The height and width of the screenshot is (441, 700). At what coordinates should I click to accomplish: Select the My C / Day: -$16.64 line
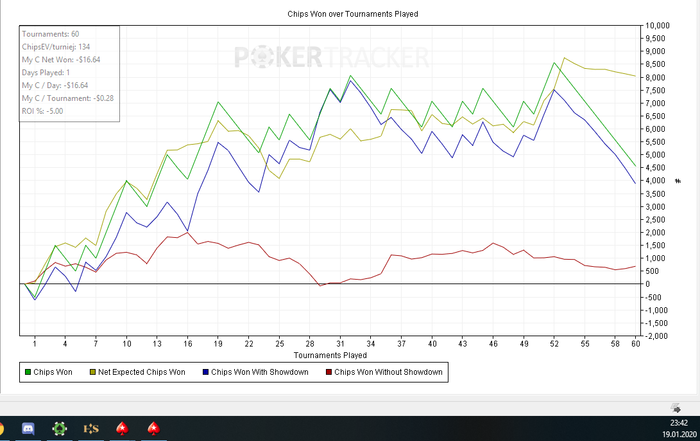pos(55,85)
